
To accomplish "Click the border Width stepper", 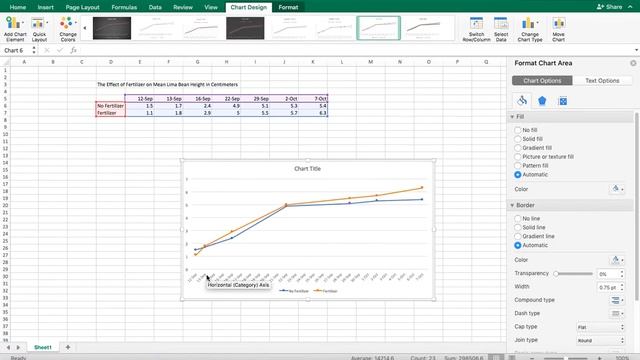I will click(622, 287).
